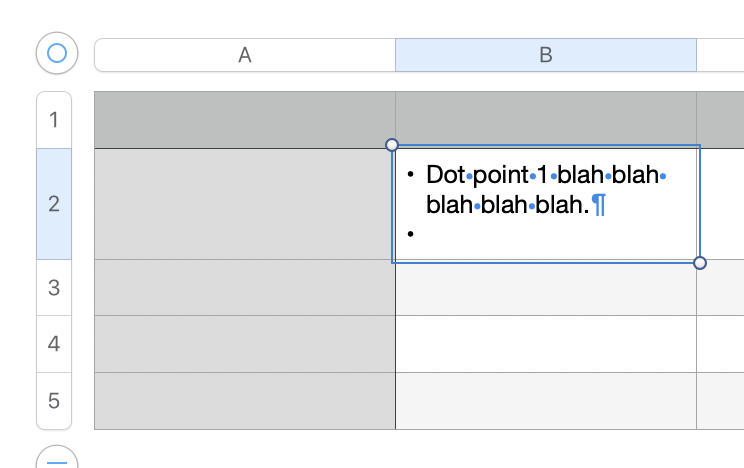Select row 4 header
Image resolution: width=744 pixels, height=468 pixels.
(54, 344)
